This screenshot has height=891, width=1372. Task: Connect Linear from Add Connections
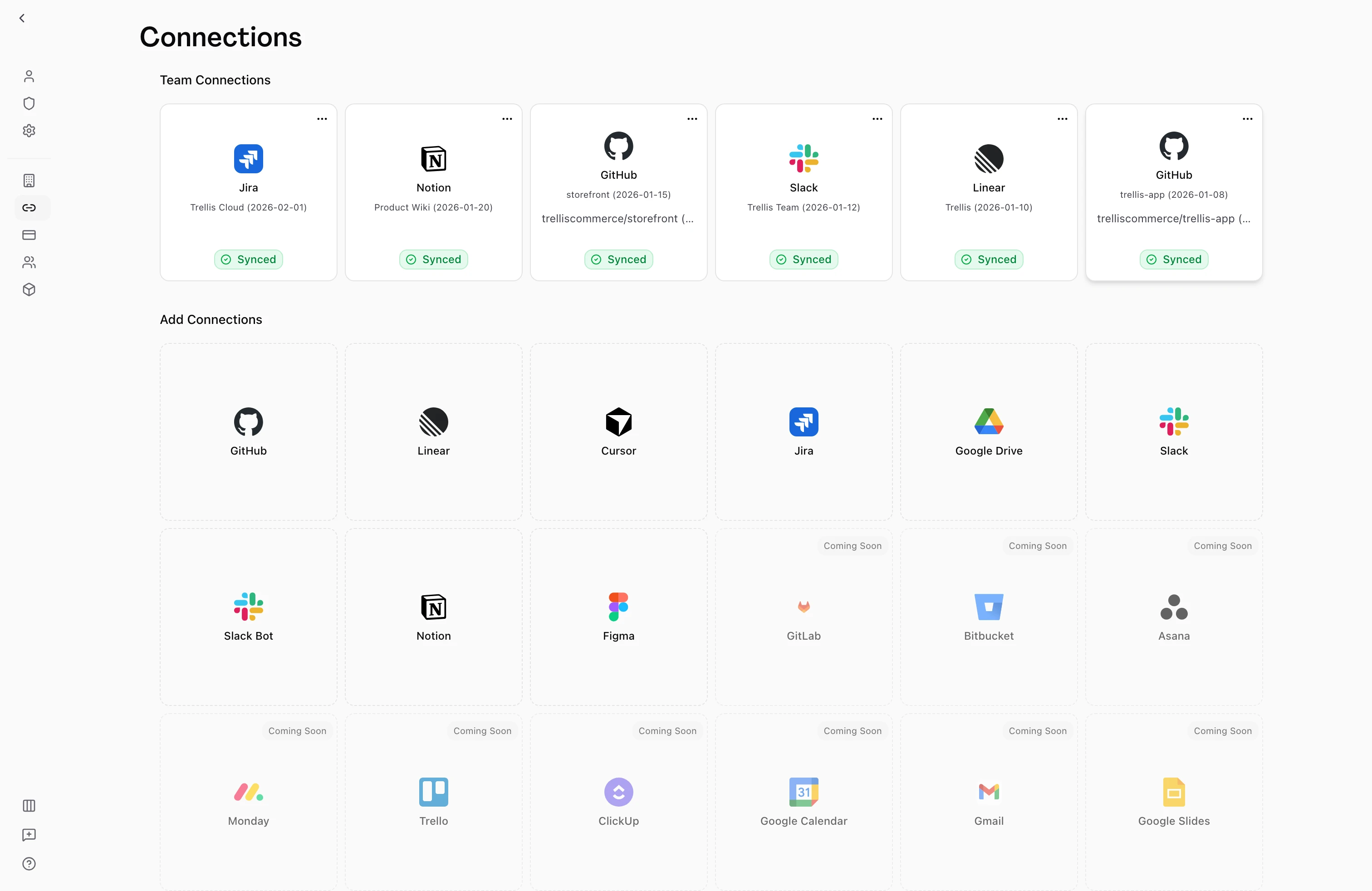[433, 432]
